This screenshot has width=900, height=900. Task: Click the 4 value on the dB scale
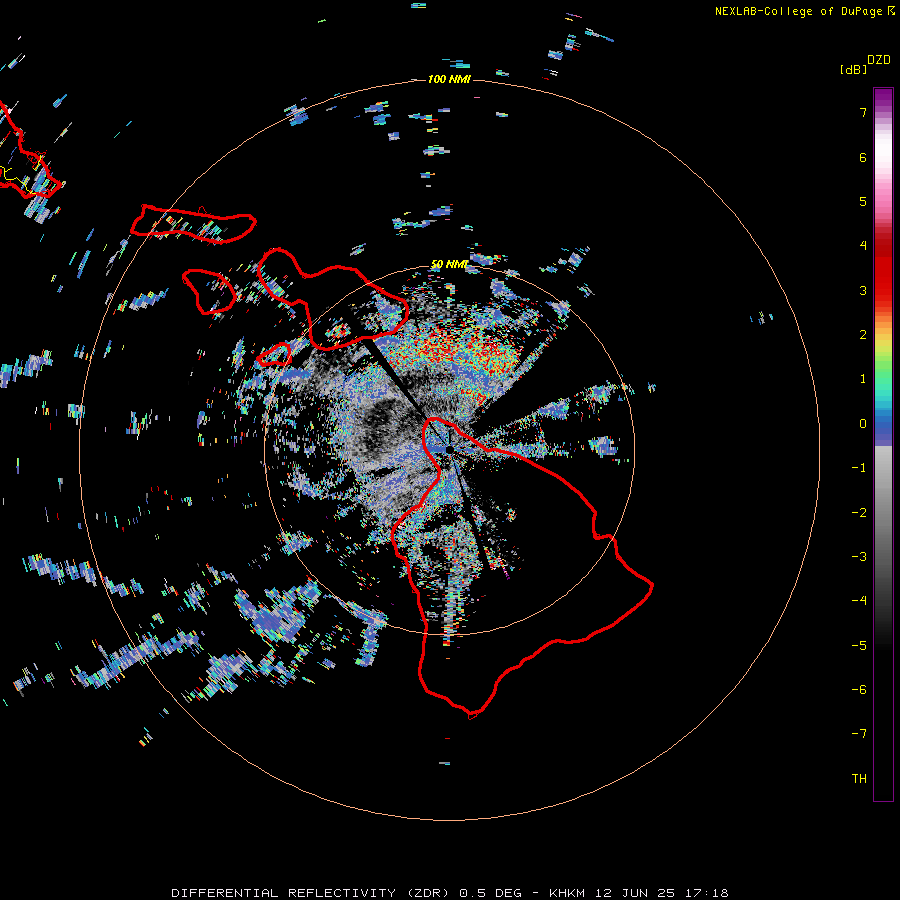pyautogui.click(x=863, y=246)
